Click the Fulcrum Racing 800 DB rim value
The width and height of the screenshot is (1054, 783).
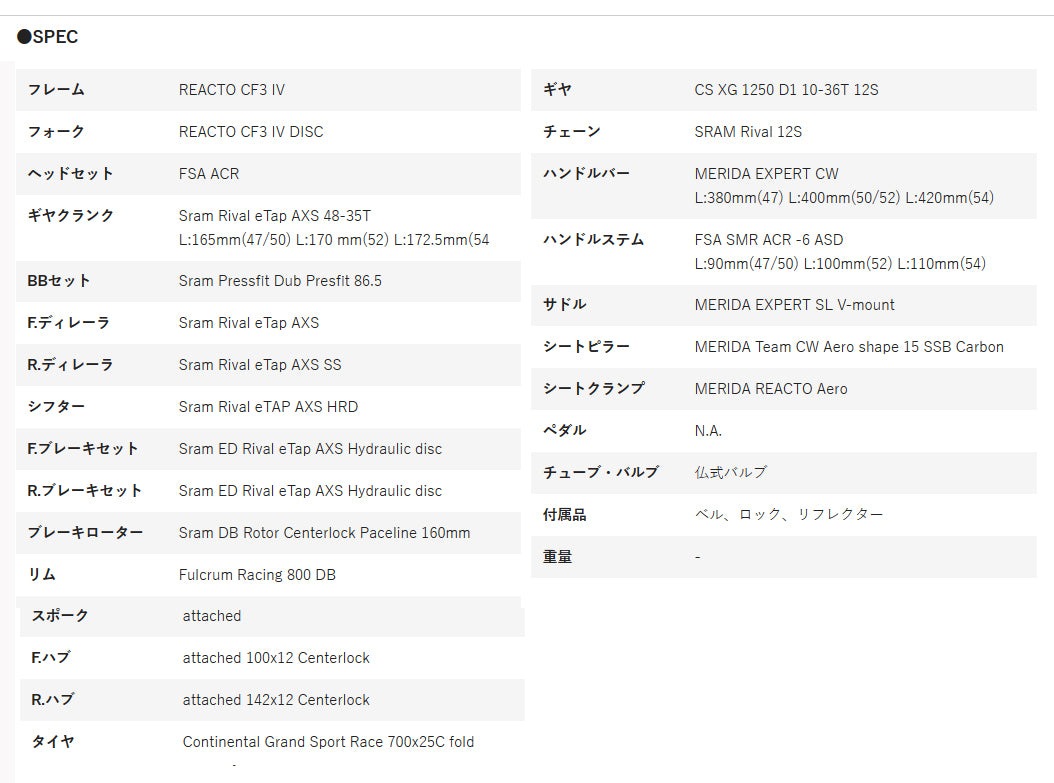257,575
